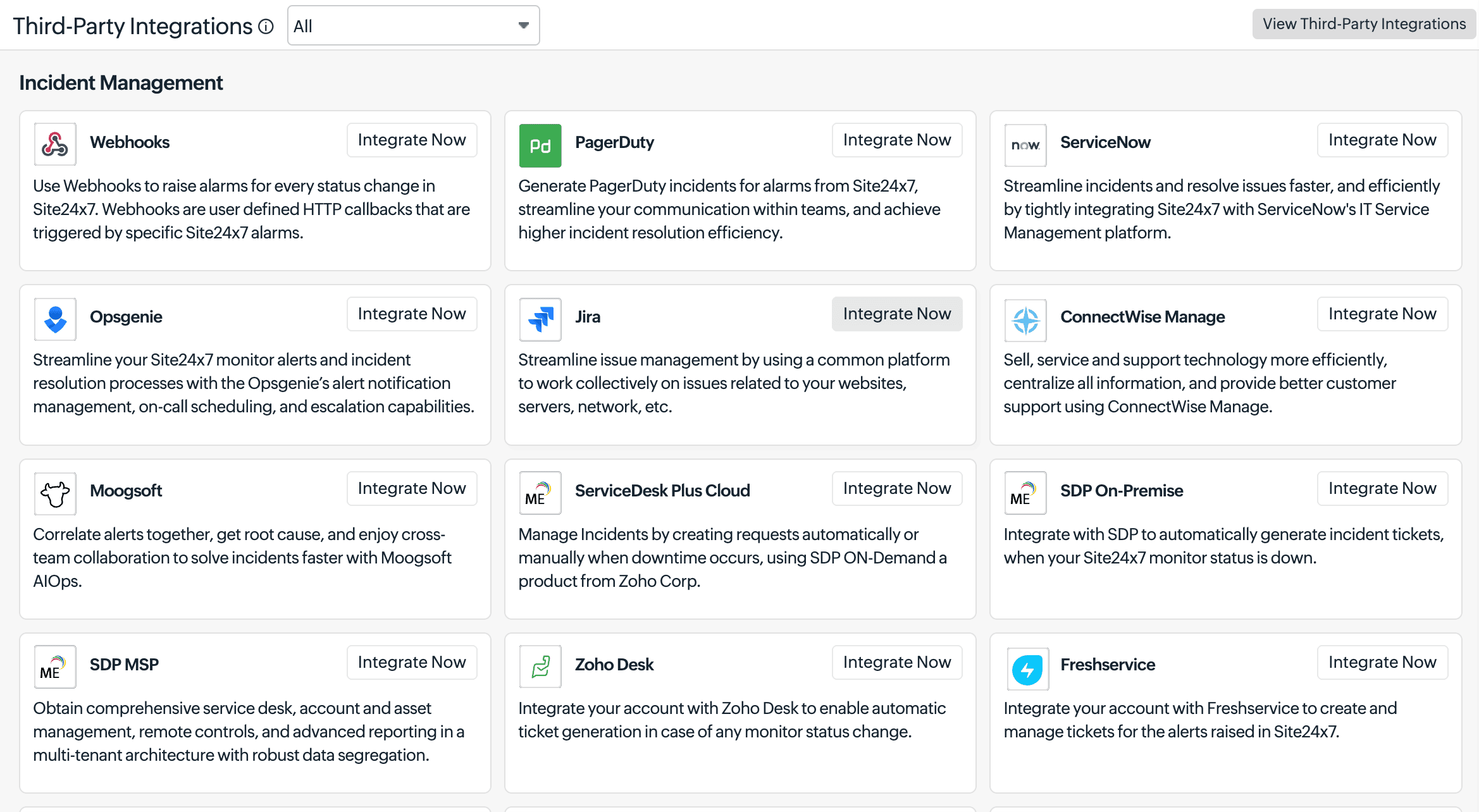
Task: Click the Zoho Desk card title
Action: [614, 665]
